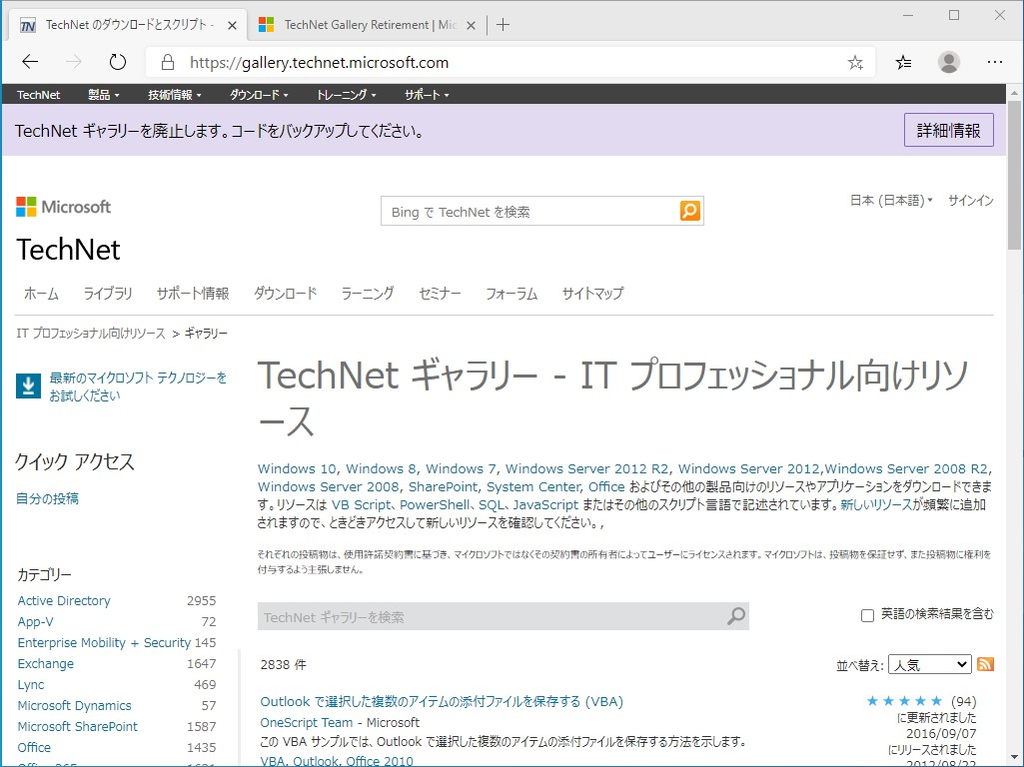Open the 人気 sort order dropdown
This screenshot has width=1024, height=767.
tap(930, 664)
